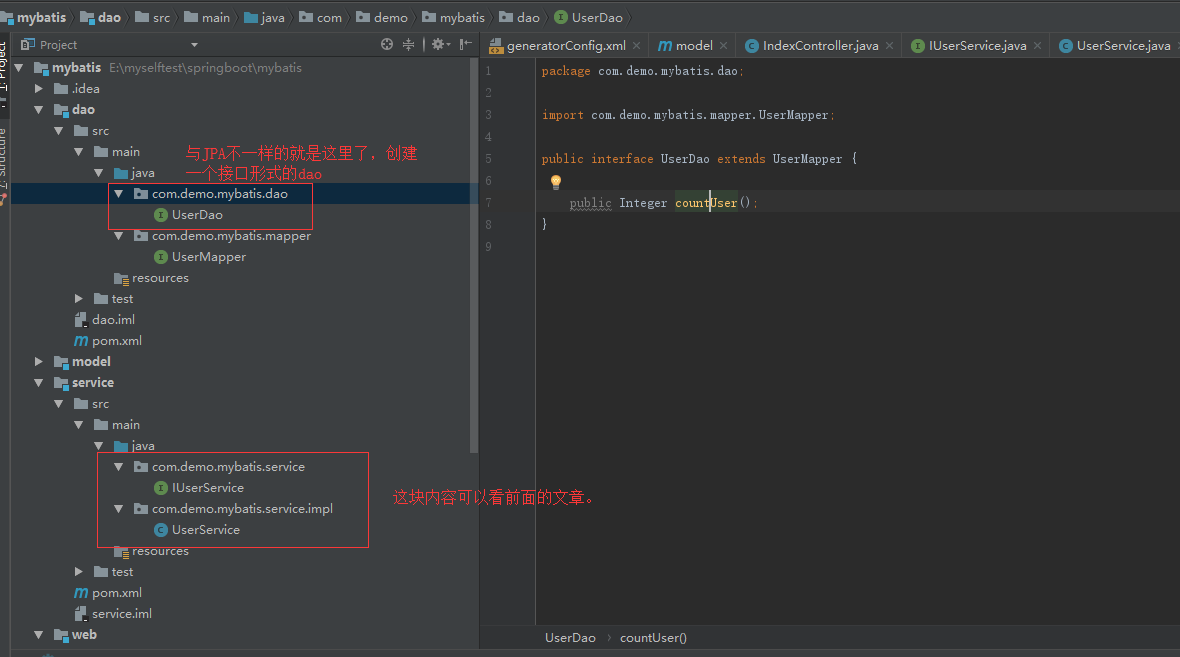
Task: Select the IUserService interface file
Action: pos(199,488)
